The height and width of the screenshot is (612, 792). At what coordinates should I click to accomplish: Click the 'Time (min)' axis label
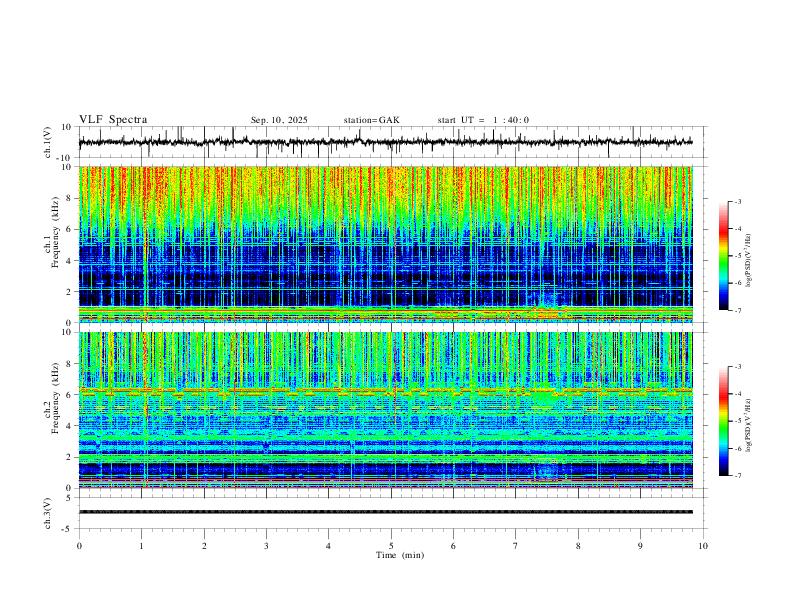coord(400,555)
